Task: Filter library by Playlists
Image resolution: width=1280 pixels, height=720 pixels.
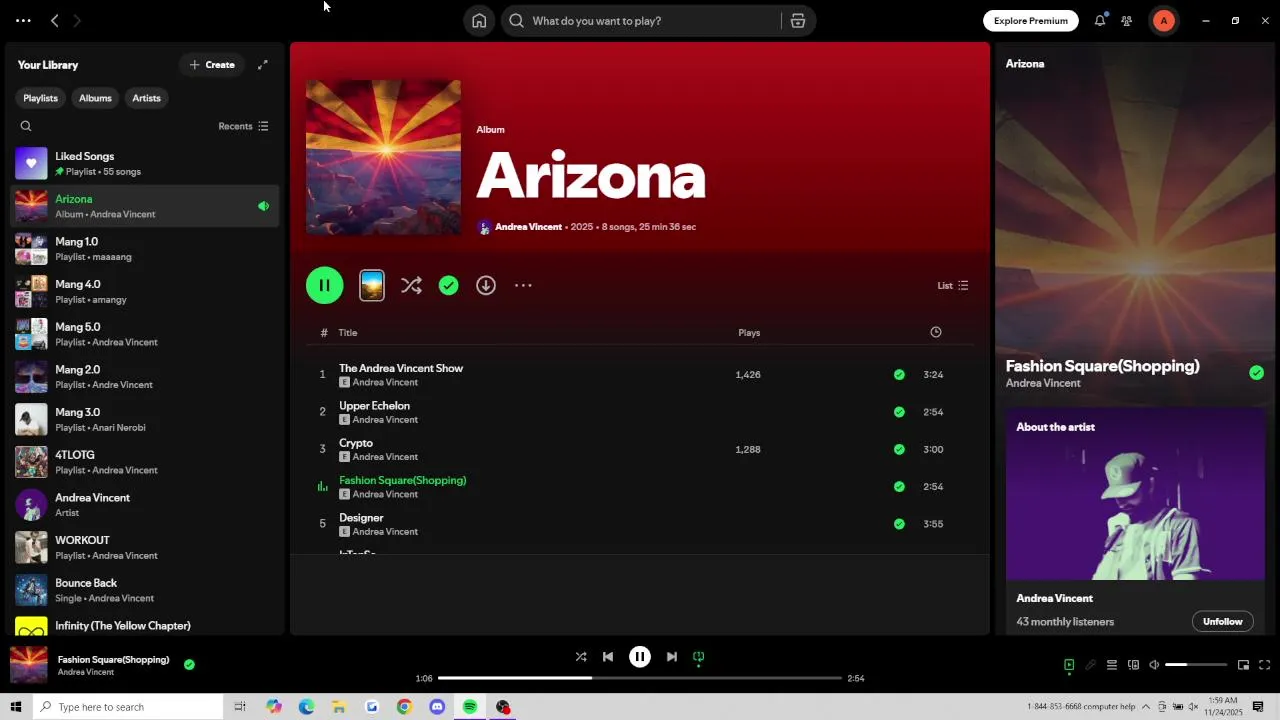Action: (41, 98)
